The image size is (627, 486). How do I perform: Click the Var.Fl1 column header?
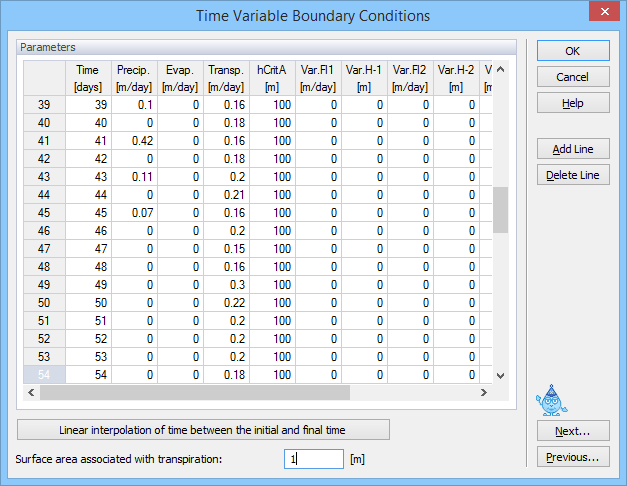pyautogui.click(x=318, y=78)
